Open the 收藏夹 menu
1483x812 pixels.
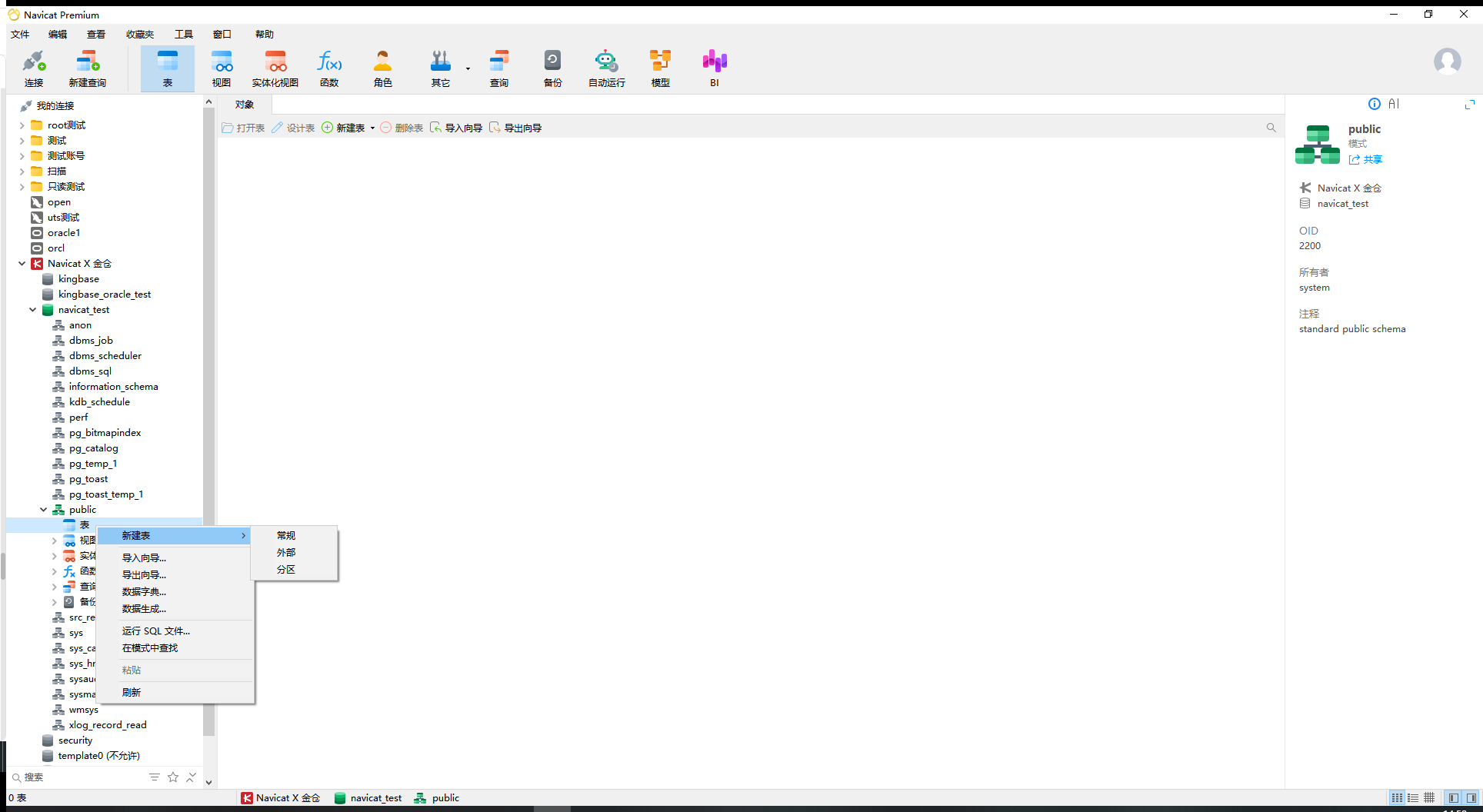pyautogui.click(x=140, y=35)
